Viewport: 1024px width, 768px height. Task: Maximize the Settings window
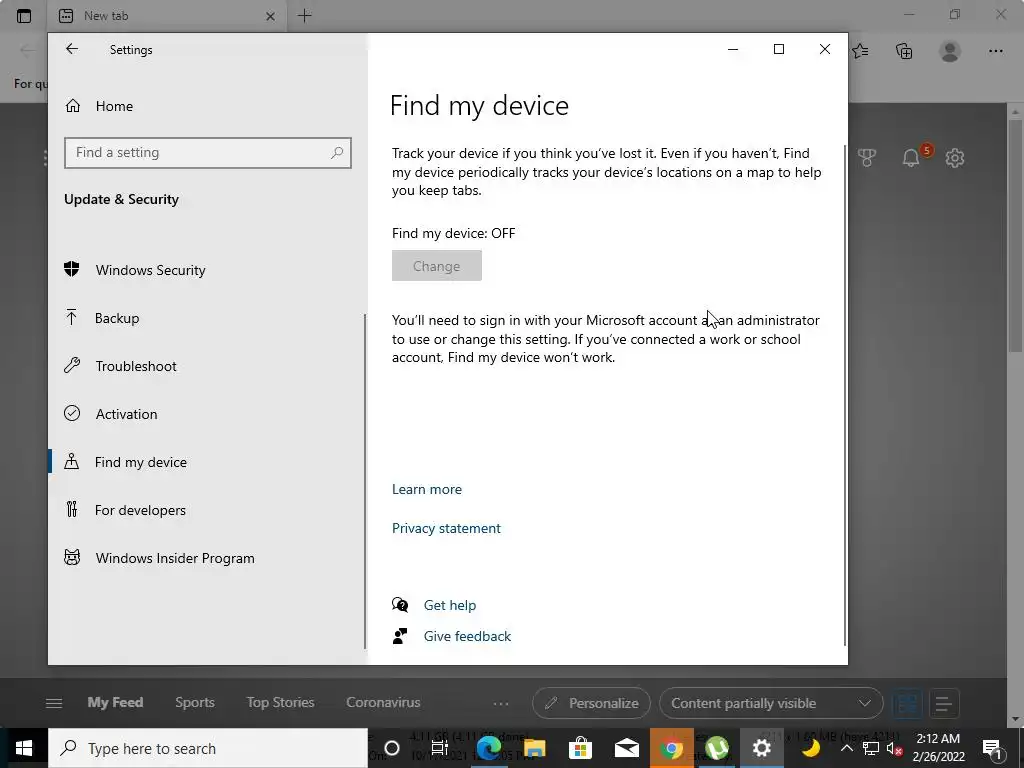coord(778,49)
